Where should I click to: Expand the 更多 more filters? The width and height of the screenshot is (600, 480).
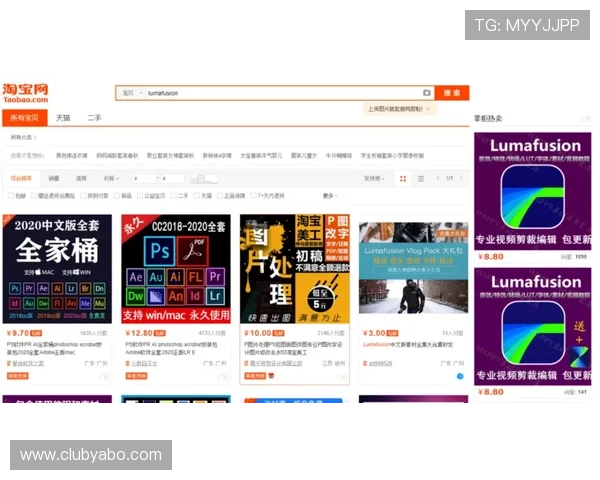tap(330, 196)
